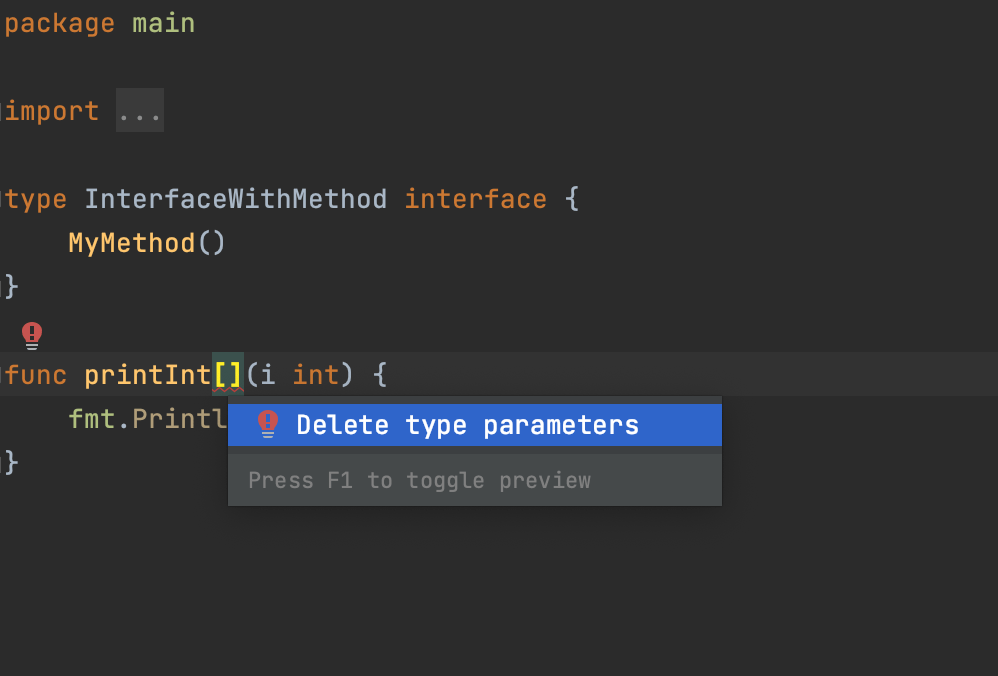This screenshot has width=998, height=676.
Task: Click the highlighted empty type parameter brackets
Action: tap(228, 375)
